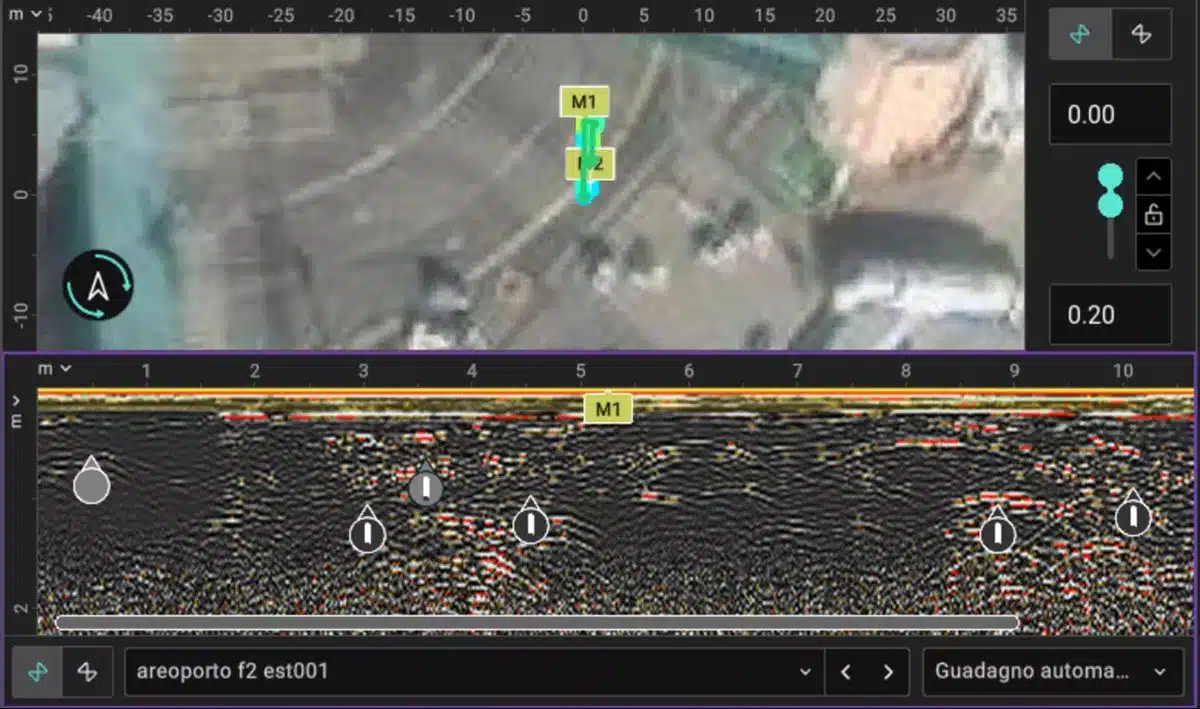
Task: Click the upper handle of depth slider
Action: 1110,178
